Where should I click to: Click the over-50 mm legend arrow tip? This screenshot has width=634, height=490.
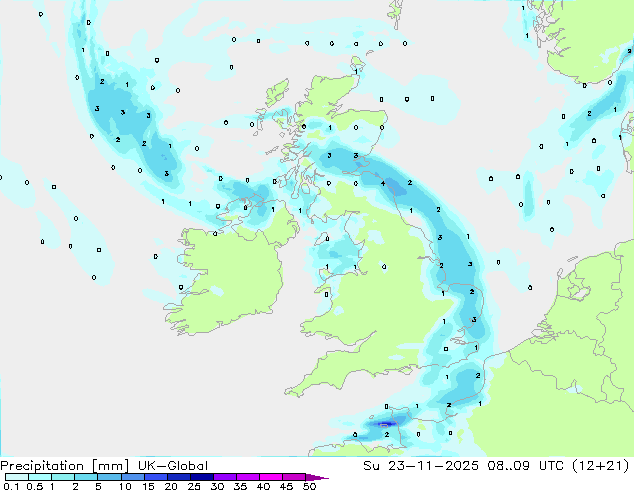tap(317, 478)
